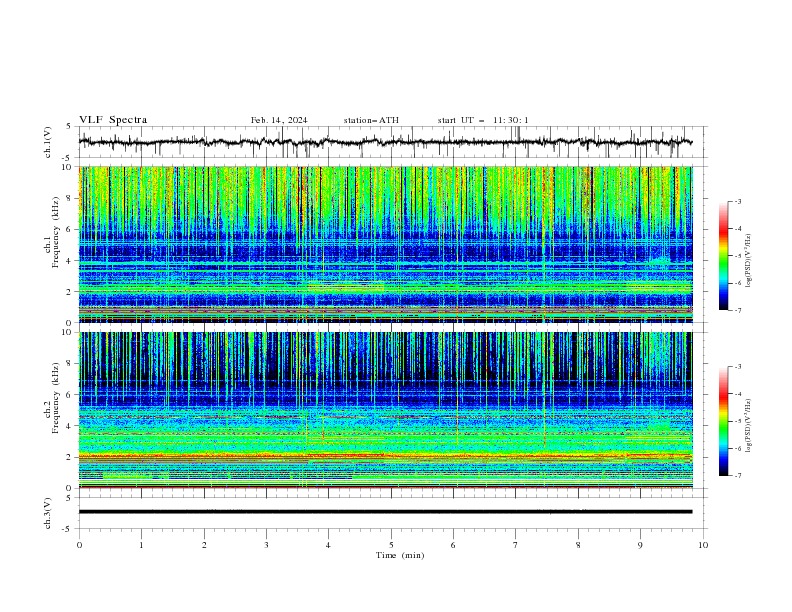Click the "1" tick on the time axis

141,545
